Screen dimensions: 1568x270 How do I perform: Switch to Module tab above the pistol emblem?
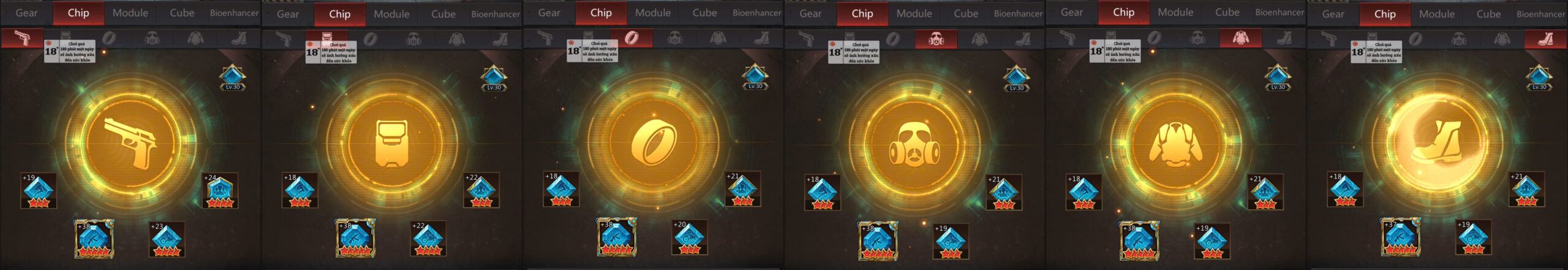click(x=130, y=13)
